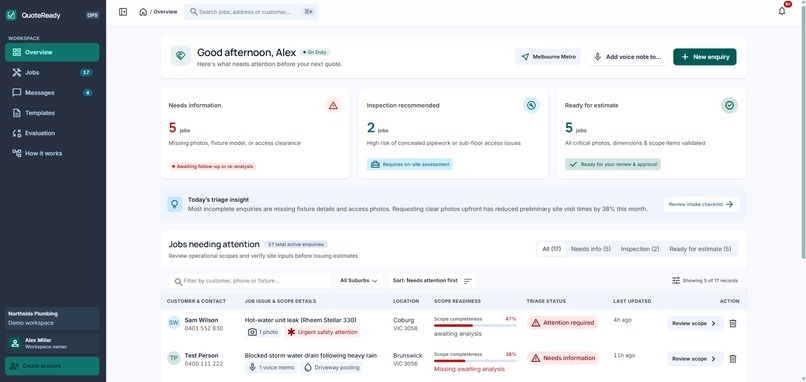Click the Filter by customer, phone or fixture field
Screen dimensions: 806x382
pyautogui.click(x=249, y=281)
